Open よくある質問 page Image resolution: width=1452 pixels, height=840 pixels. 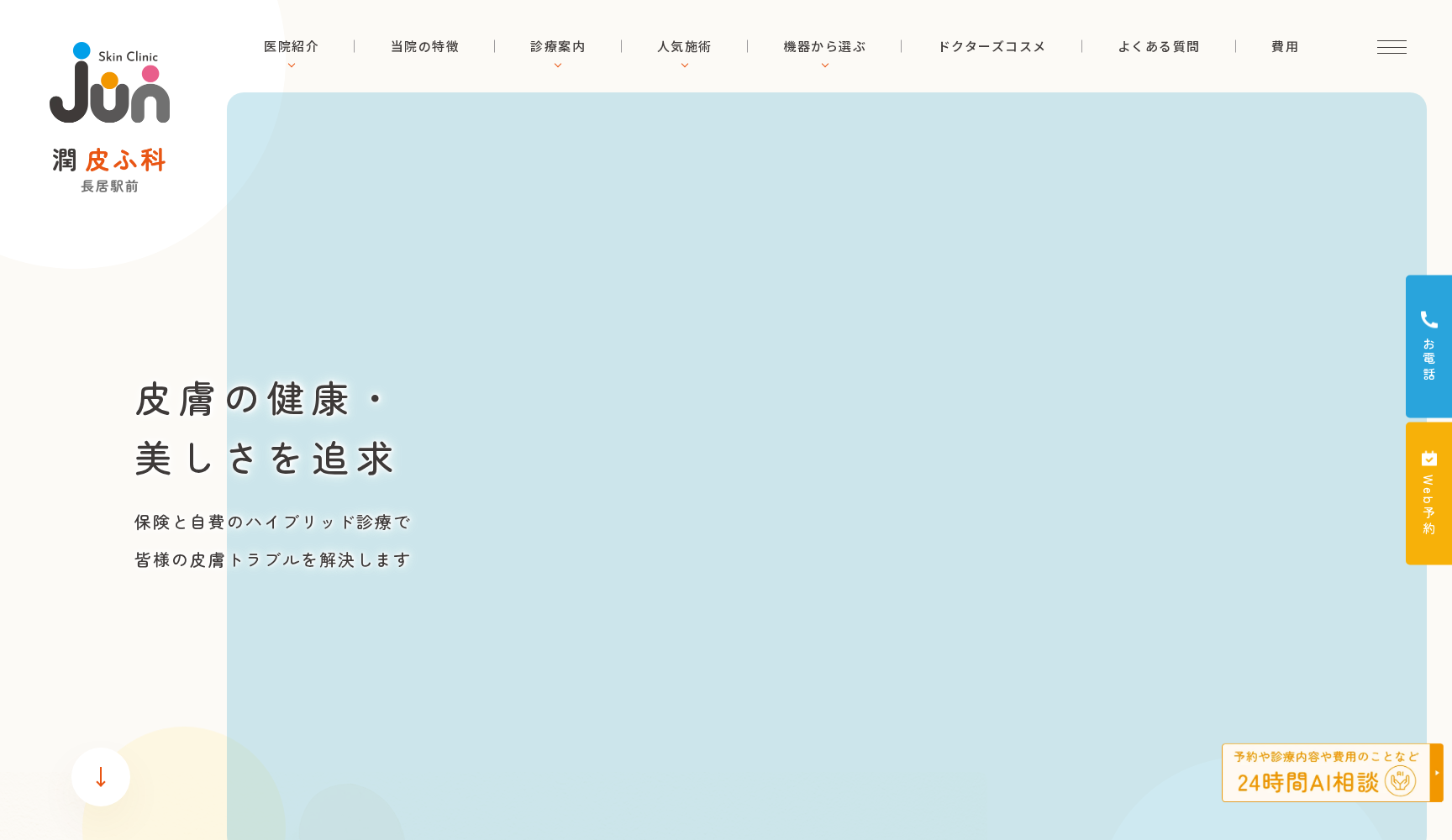pos(1159,46)
